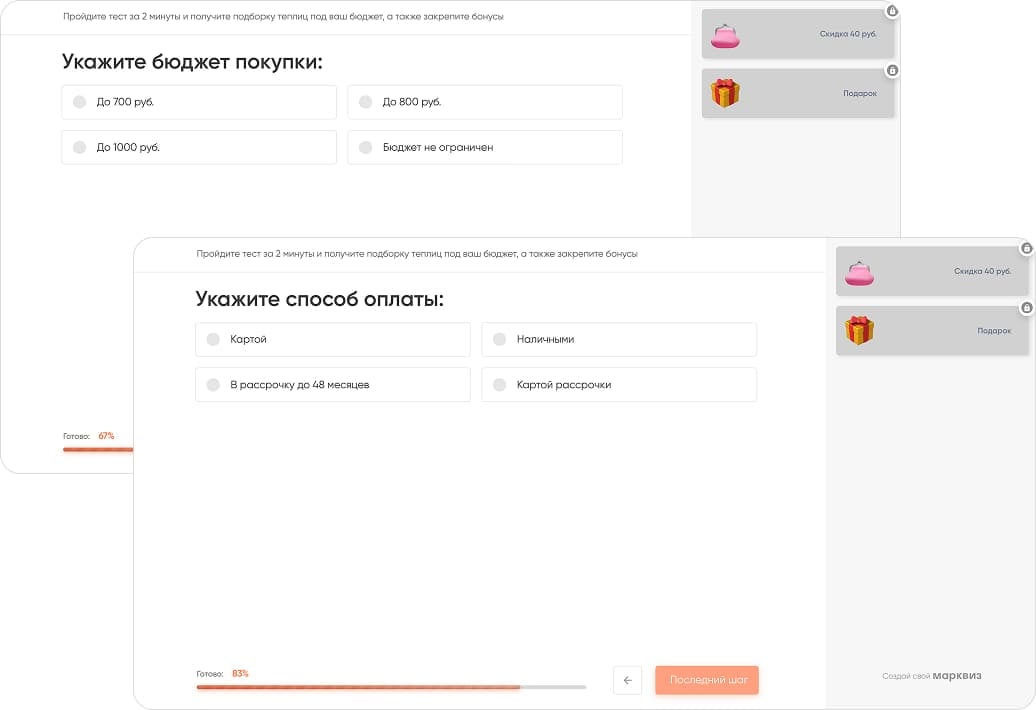This screenshot has height=710, width=1036.
Task: Click the gift icon in the top-right bonus panel
Action: (726, 92)
